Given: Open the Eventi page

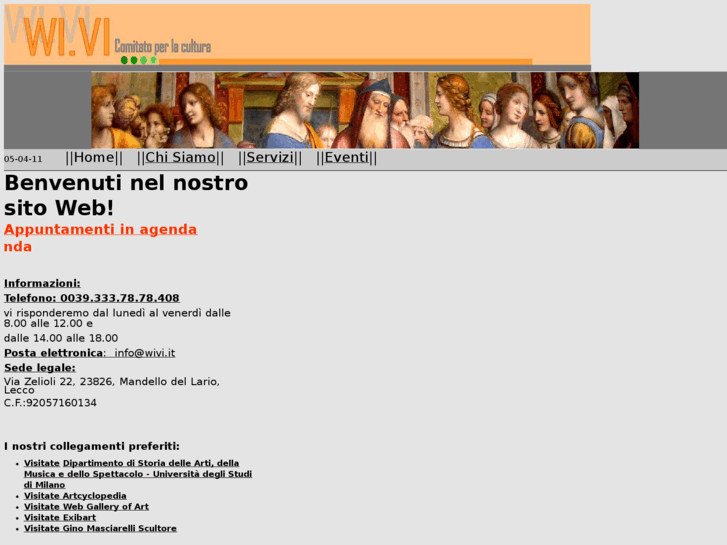Looking at the screenshot, I should 346,158.
